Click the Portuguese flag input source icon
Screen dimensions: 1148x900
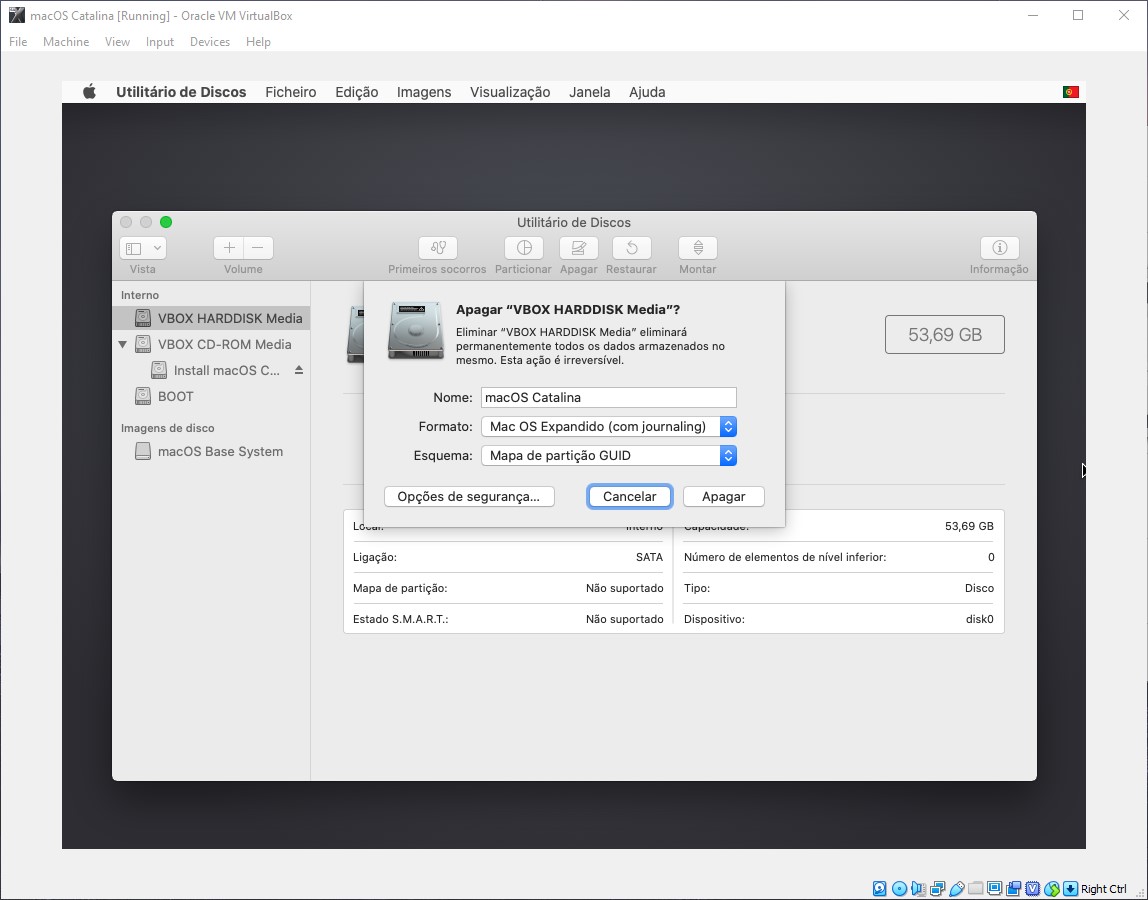1070,92
